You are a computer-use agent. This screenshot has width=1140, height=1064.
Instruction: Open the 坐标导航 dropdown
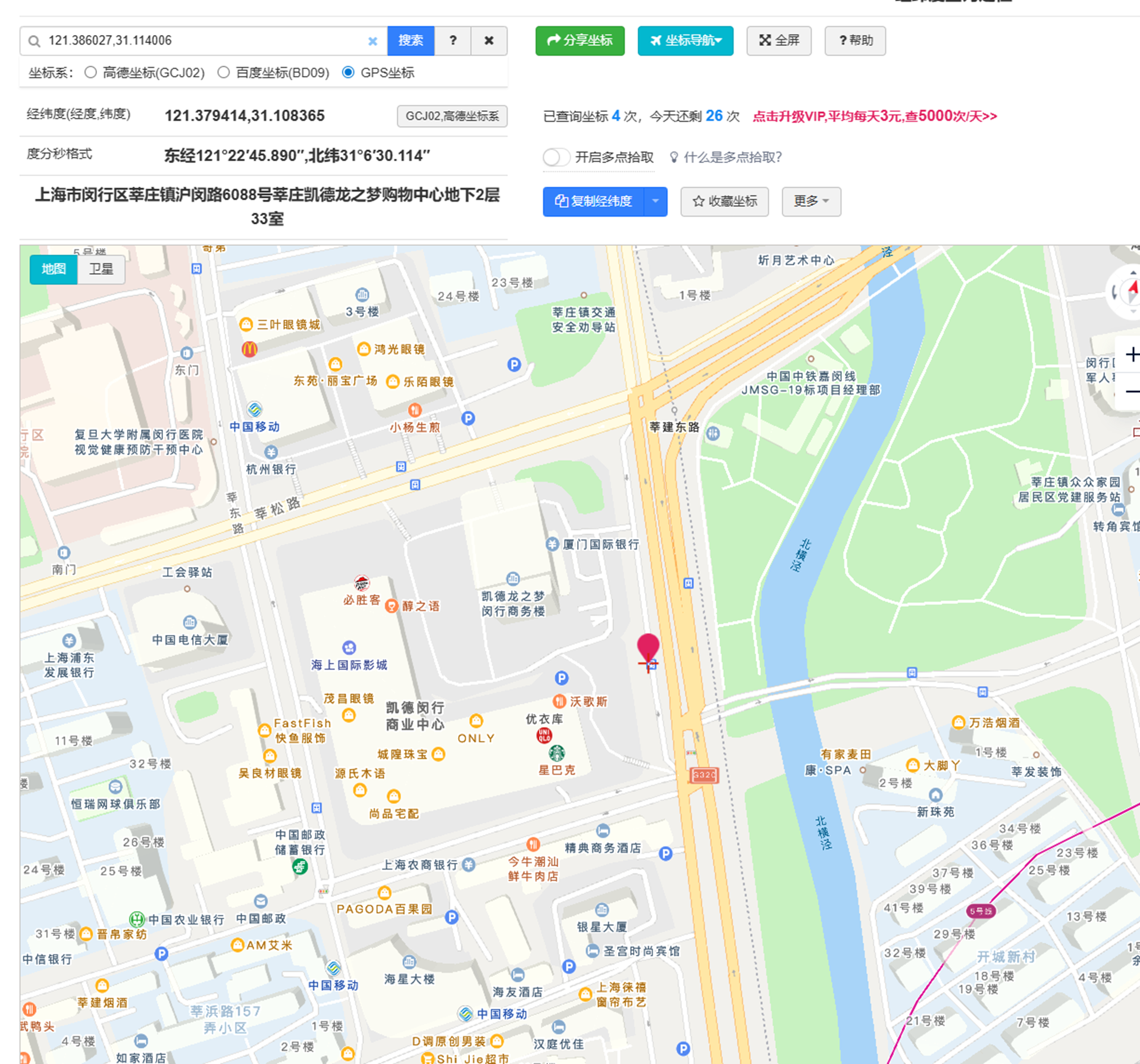tap(685, 40)
